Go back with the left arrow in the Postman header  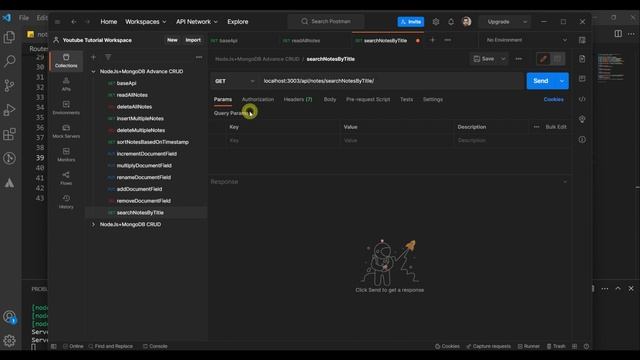(73, 22)
